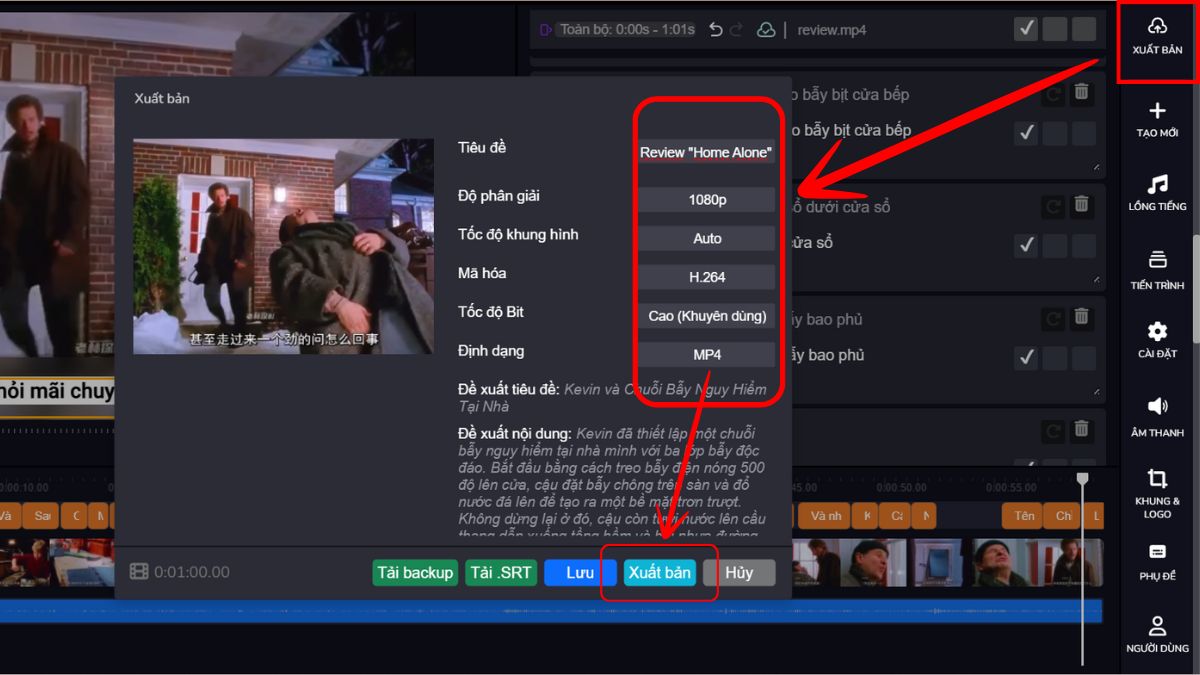Toggle checkbox on the 'bẫy bao phủ' row
Image resolution: width=1200 pixels, height=675 pixels.
point(1026,357)
